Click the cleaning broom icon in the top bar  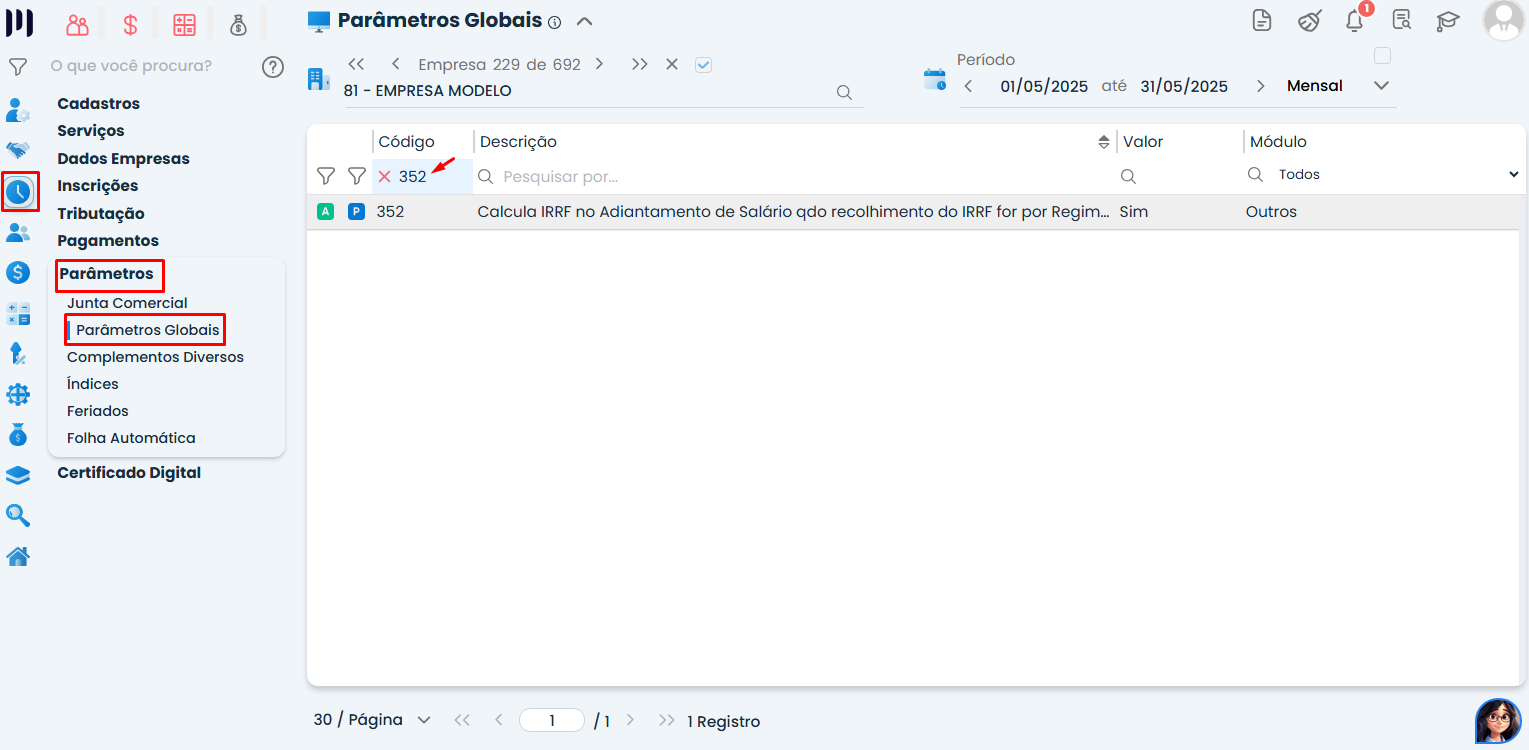1309,20
